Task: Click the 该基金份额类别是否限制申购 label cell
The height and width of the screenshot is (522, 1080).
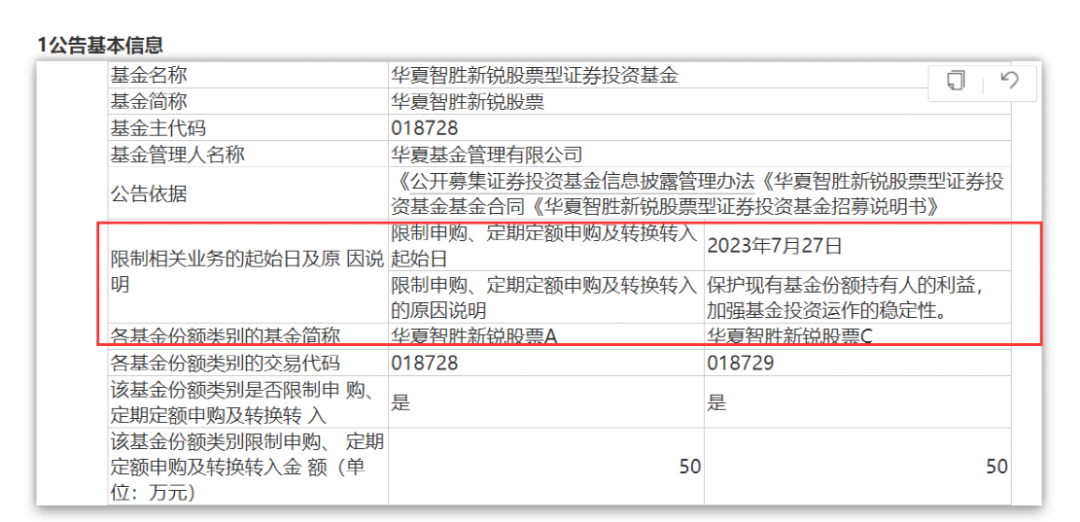Action: [x=248, y=402]
